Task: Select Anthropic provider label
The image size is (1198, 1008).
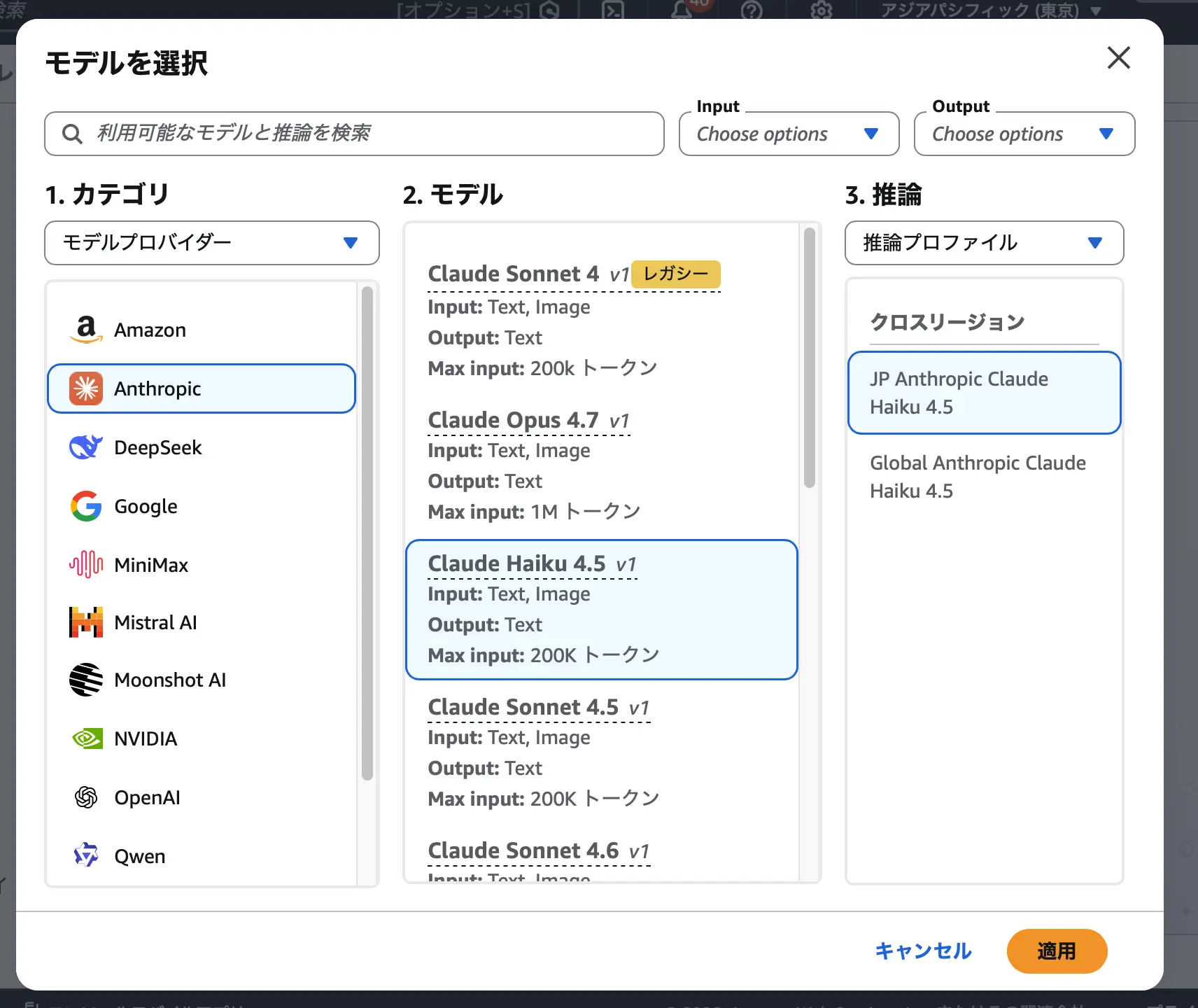Action: pyautogui.click(x=157, y=388)
